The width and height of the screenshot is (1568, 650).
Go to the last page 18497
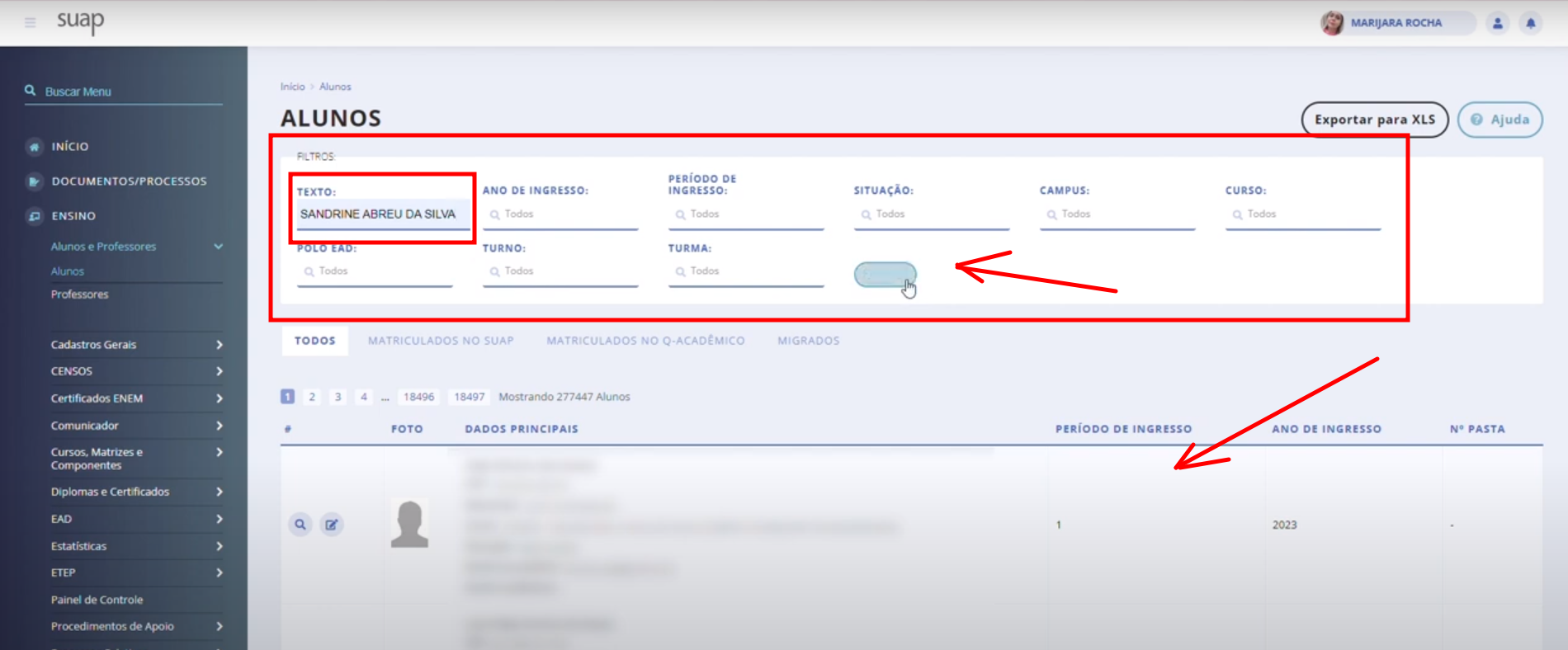(x=470, y=397)
